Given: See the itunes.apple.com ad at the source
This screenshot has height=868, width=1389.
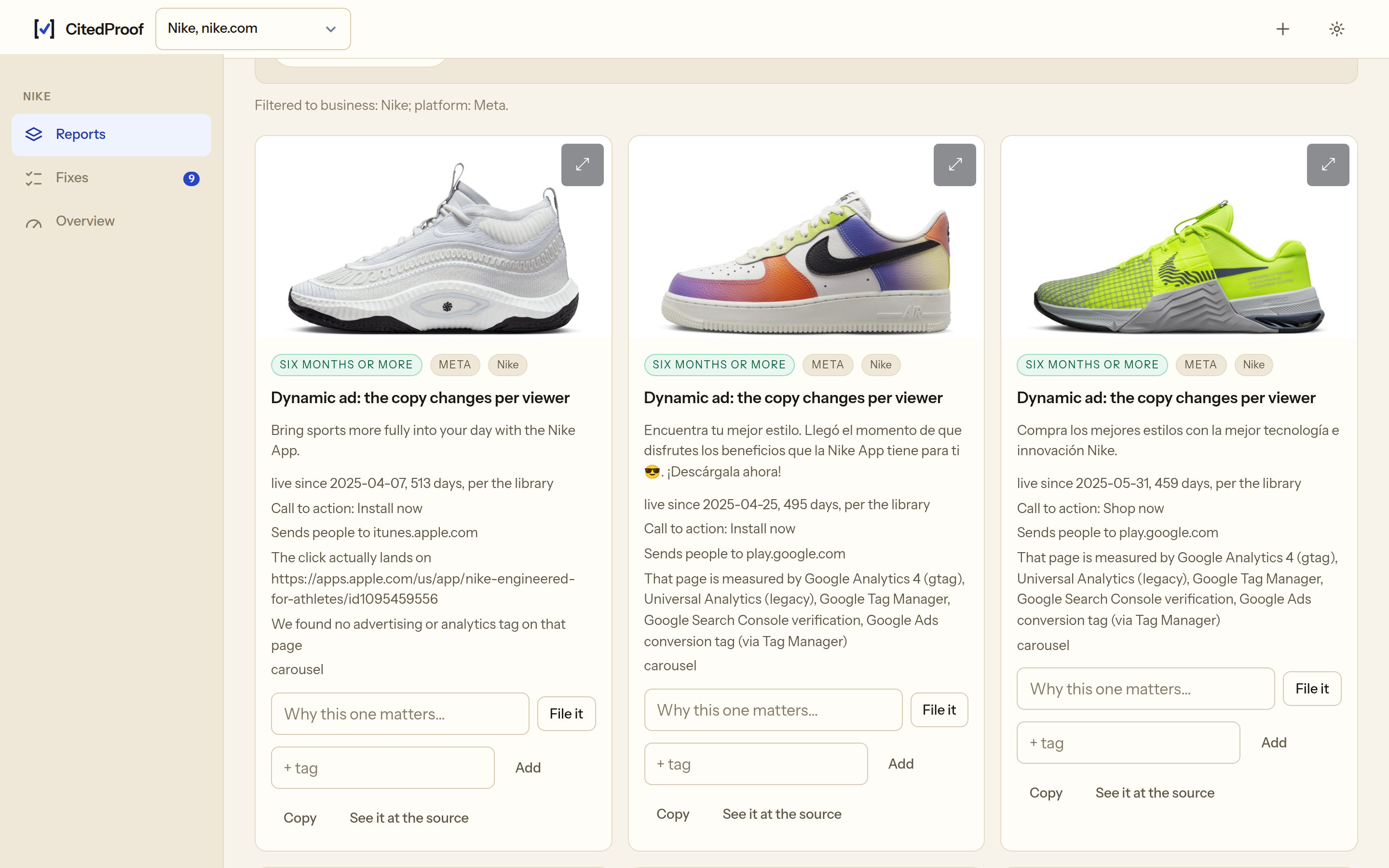Looking at the screenshot, I should click(x=409, y=817).
